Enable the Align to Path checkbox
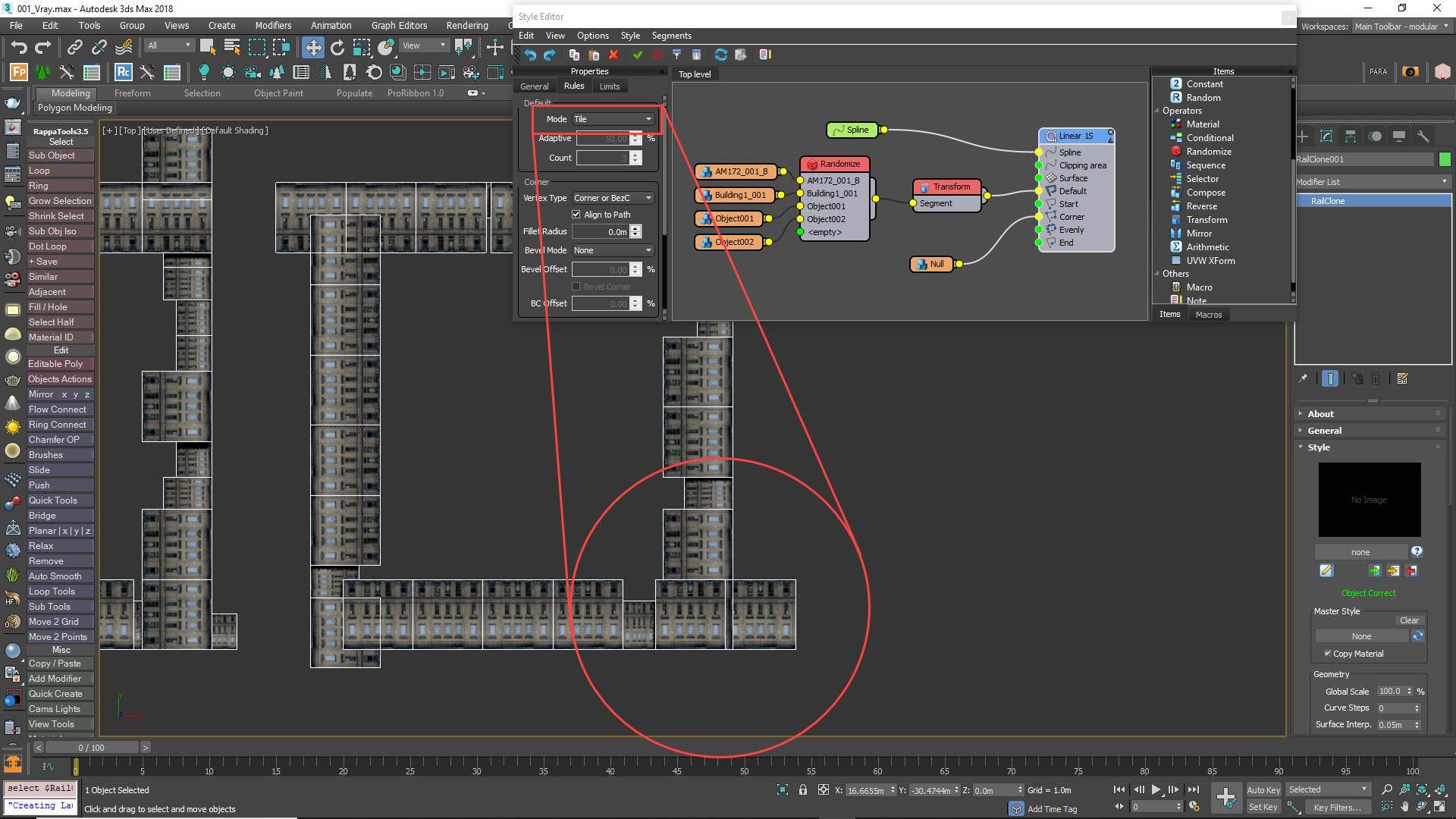This screenshot has width=1456, height=819. tap(576, 214)
